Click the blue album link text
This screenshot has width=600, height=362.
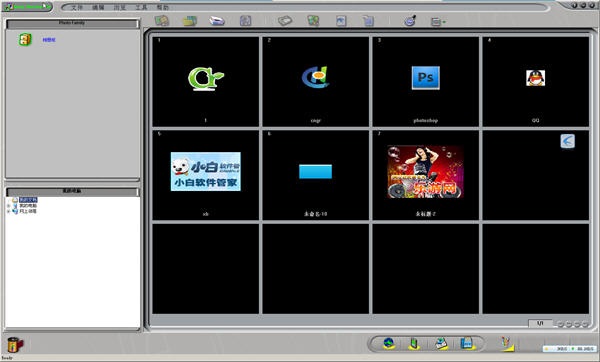click(x=49, y=40)
